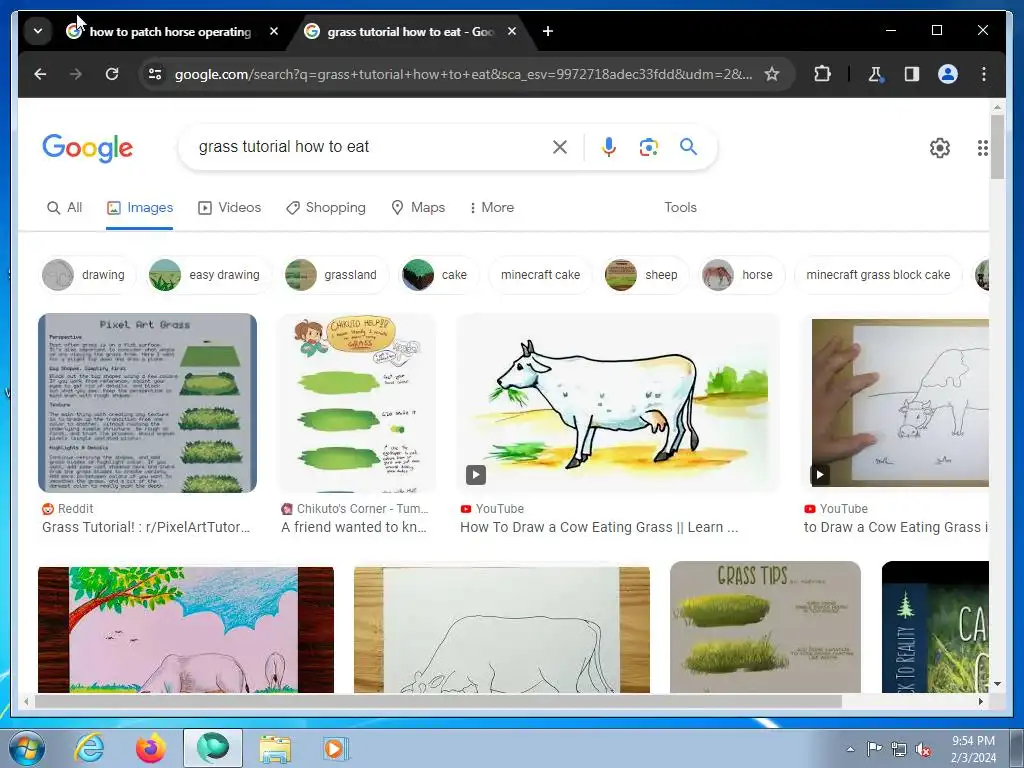
Task: Open the Google apps grid
Action: [x=982, y=148]
